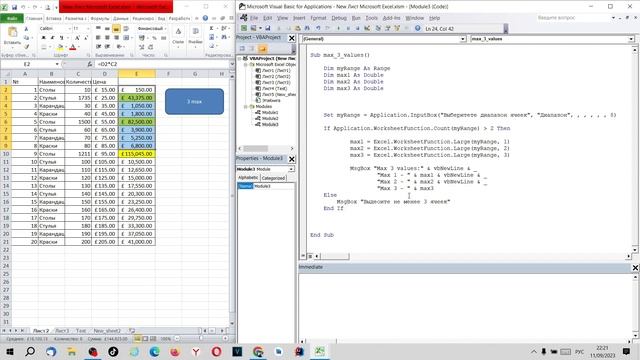The image size is (640, 360).
Task: Click View Code icon in Project panel
Action: pos(242,49)
